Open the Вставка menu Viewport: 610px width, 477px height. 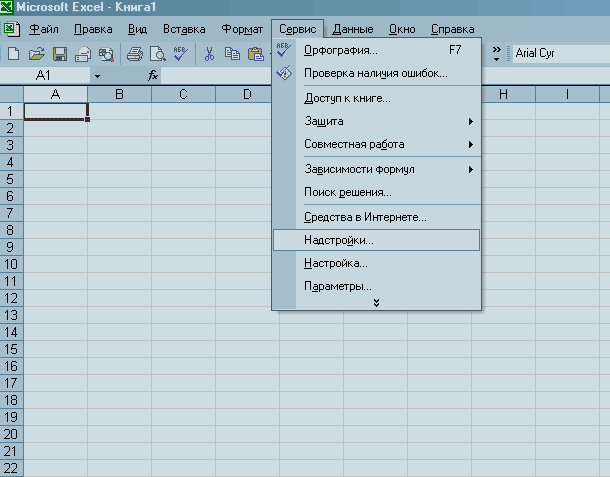[x=184, y=29]
